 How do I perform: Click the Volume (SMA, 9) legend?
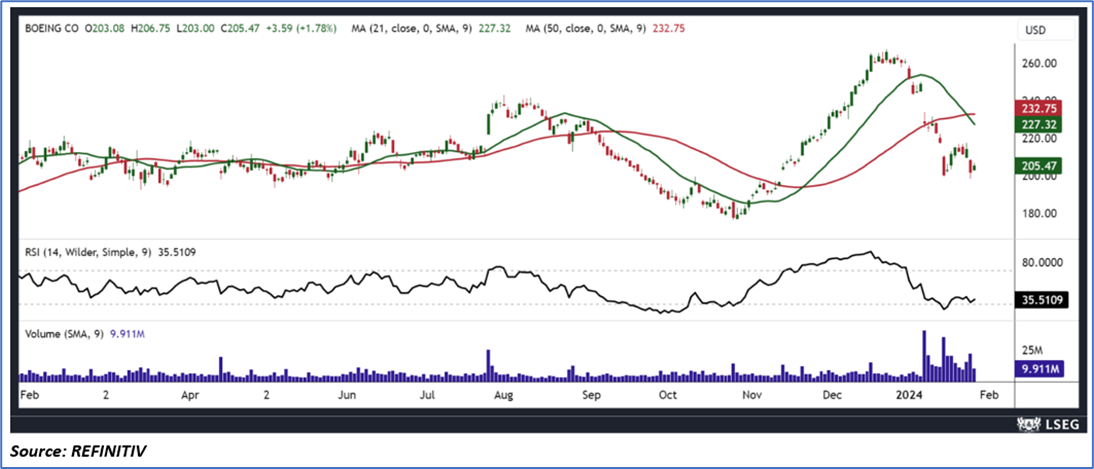(83, 334)
